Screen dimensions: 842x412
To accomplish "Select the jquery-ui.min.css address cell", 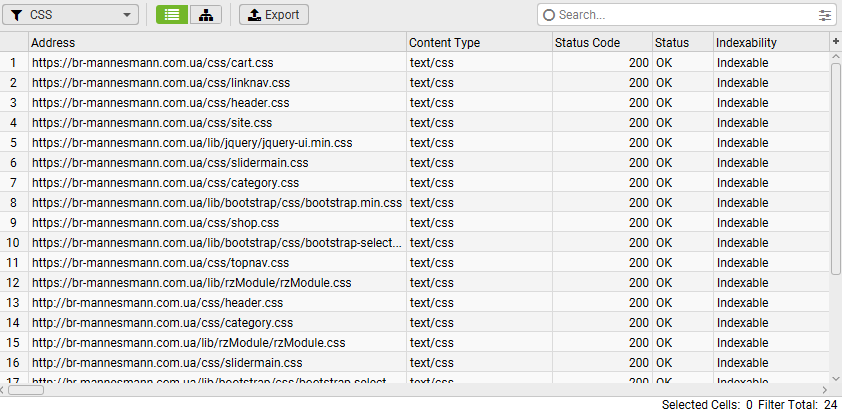I will (x=217, y=143).
